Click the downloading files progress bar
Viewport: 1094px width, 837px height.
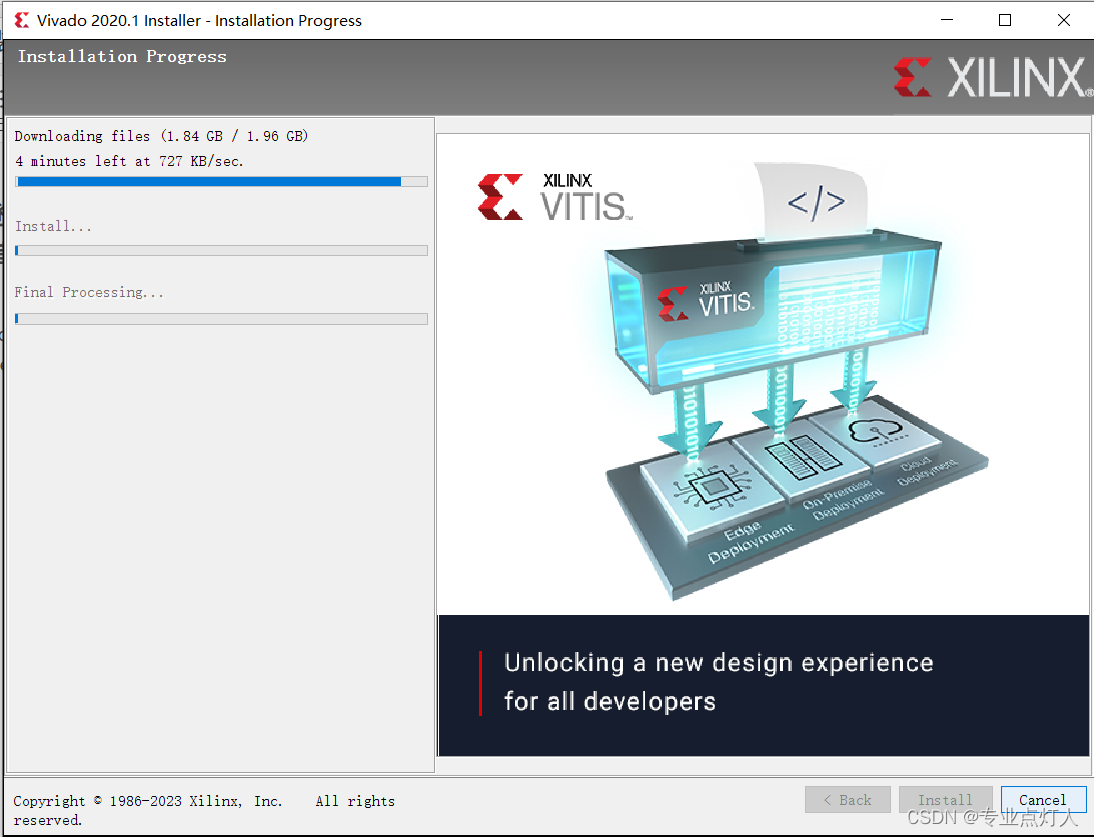[221, 181]
